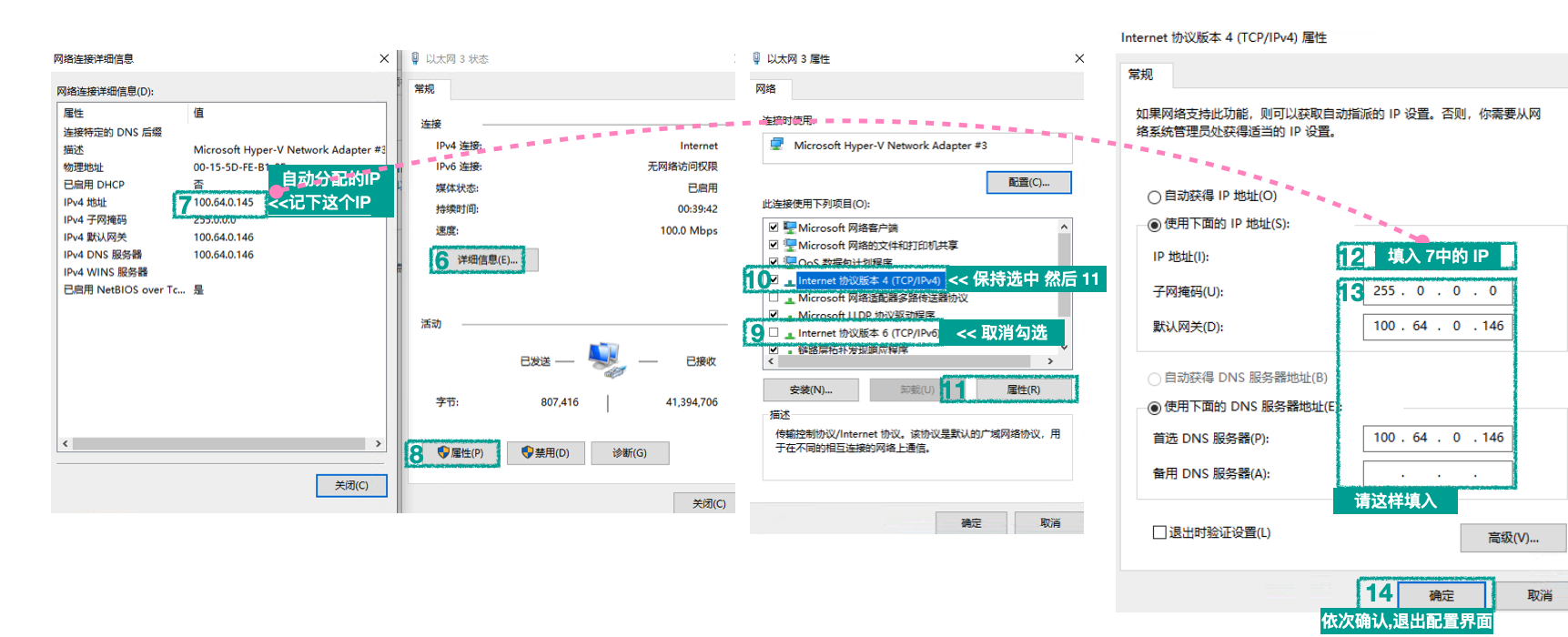The image size is (1568, 637).
Task: Click the Microsoft 网络客户端 item icon
Action: click(x=790, y=227)
